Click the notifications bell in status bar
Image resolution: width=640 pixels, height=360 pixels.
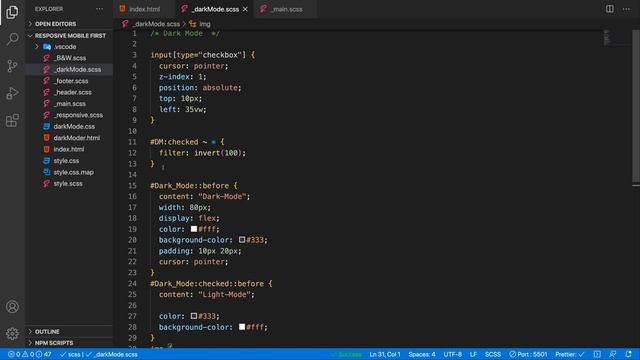[x=629, y=354]
